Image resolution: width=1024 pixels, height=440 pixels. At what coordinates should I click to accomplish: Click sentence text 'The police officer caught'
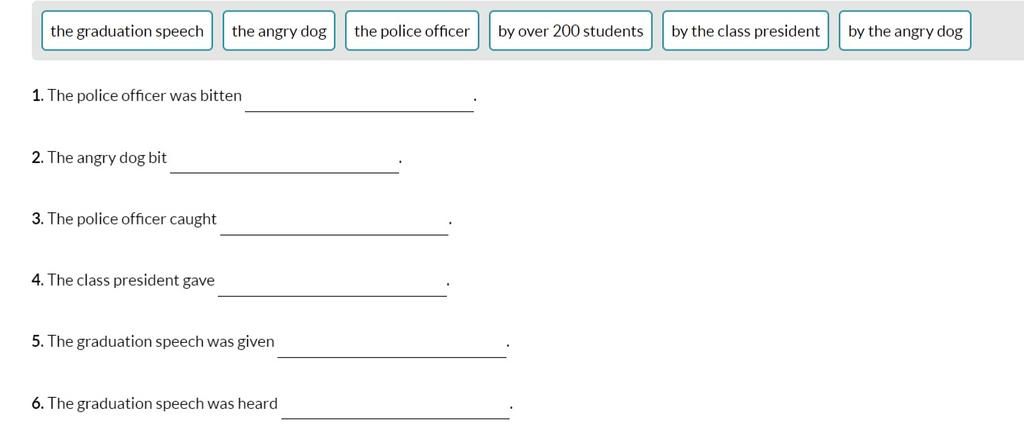(132, 219)
